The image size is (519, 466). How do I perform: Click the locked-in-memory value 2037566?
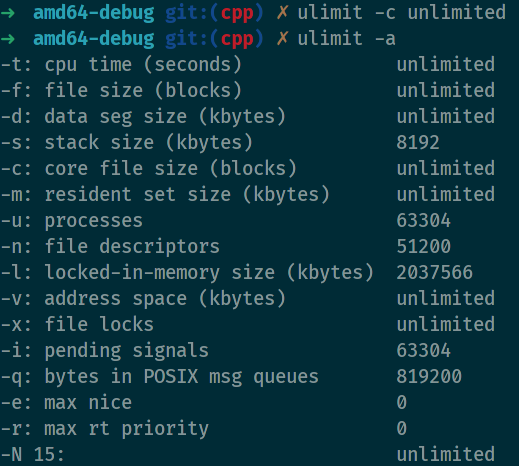point(435,273)
